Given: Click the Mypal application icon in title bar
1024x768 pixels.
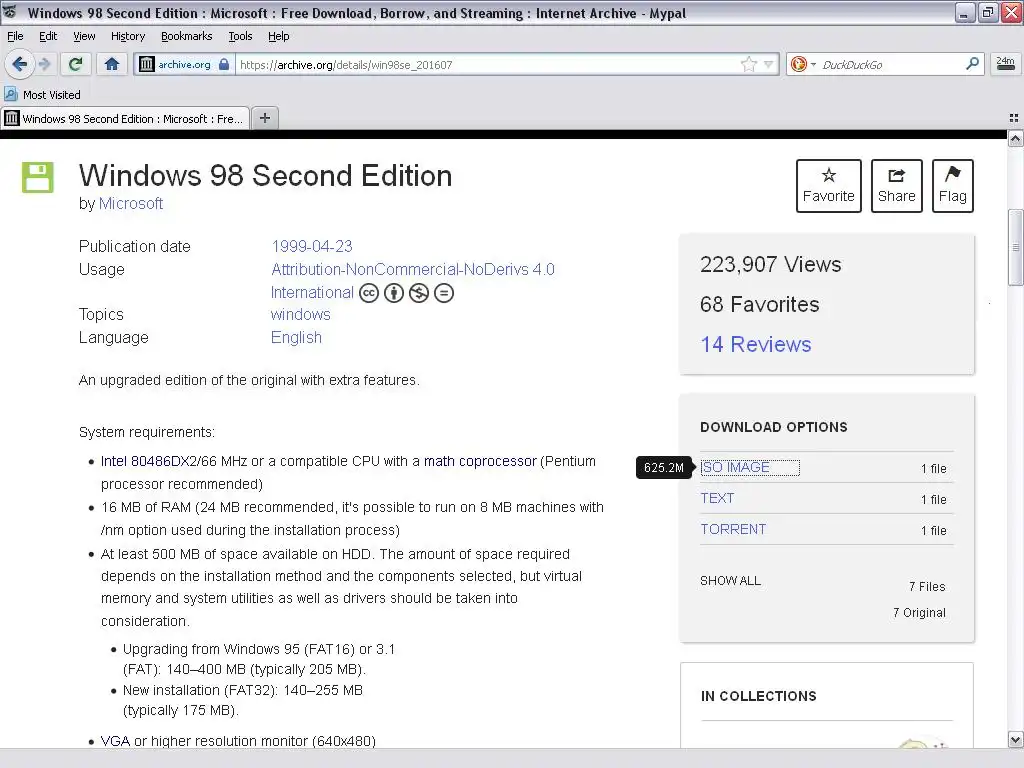Looking at the screenshot, I should coord(10,12).
